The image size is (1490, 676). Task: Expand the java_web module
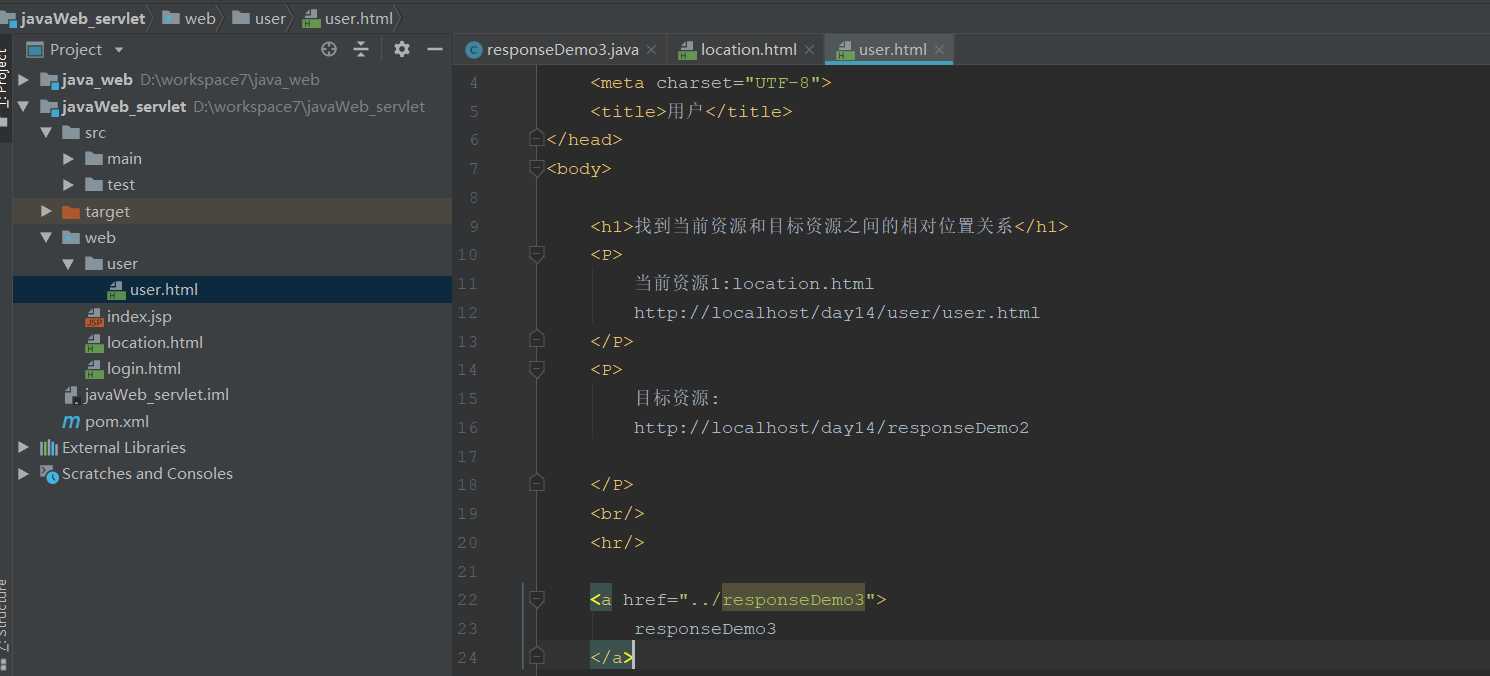[24, 80]
